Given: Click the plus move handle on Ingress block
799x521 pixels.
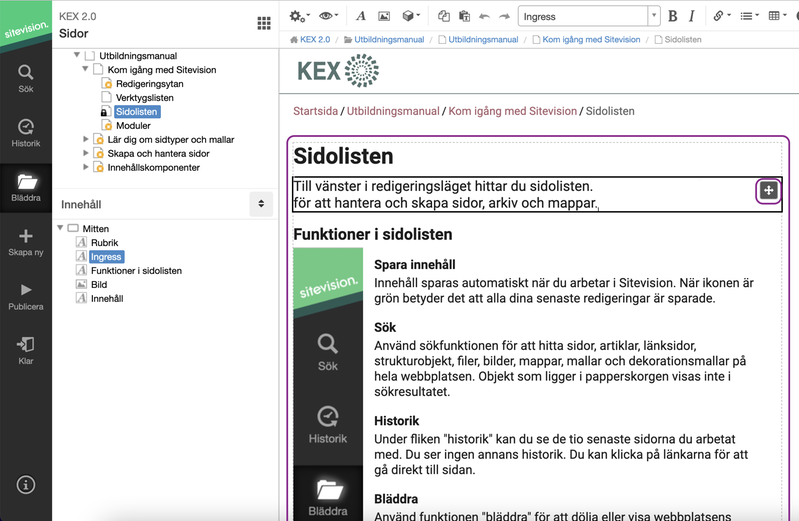Looking at the screenshot, I should click(768, 191).
